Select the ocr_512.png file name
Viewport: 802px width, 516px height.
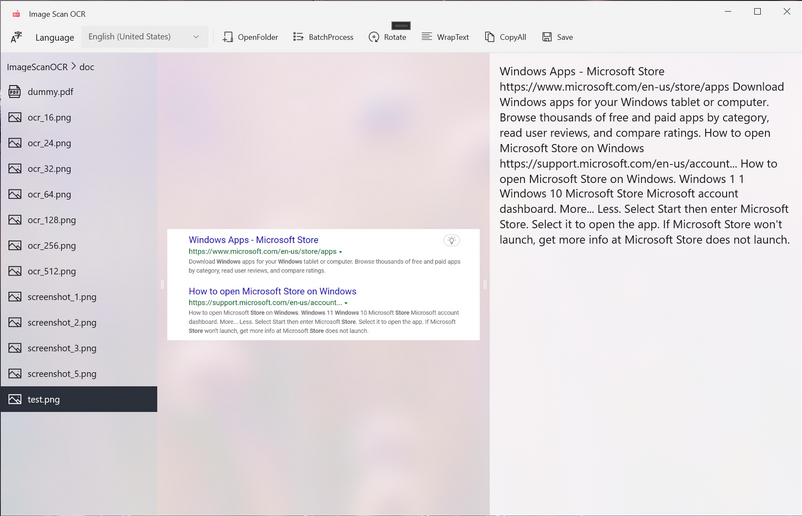pyautogui.click(x=52, y=271)
